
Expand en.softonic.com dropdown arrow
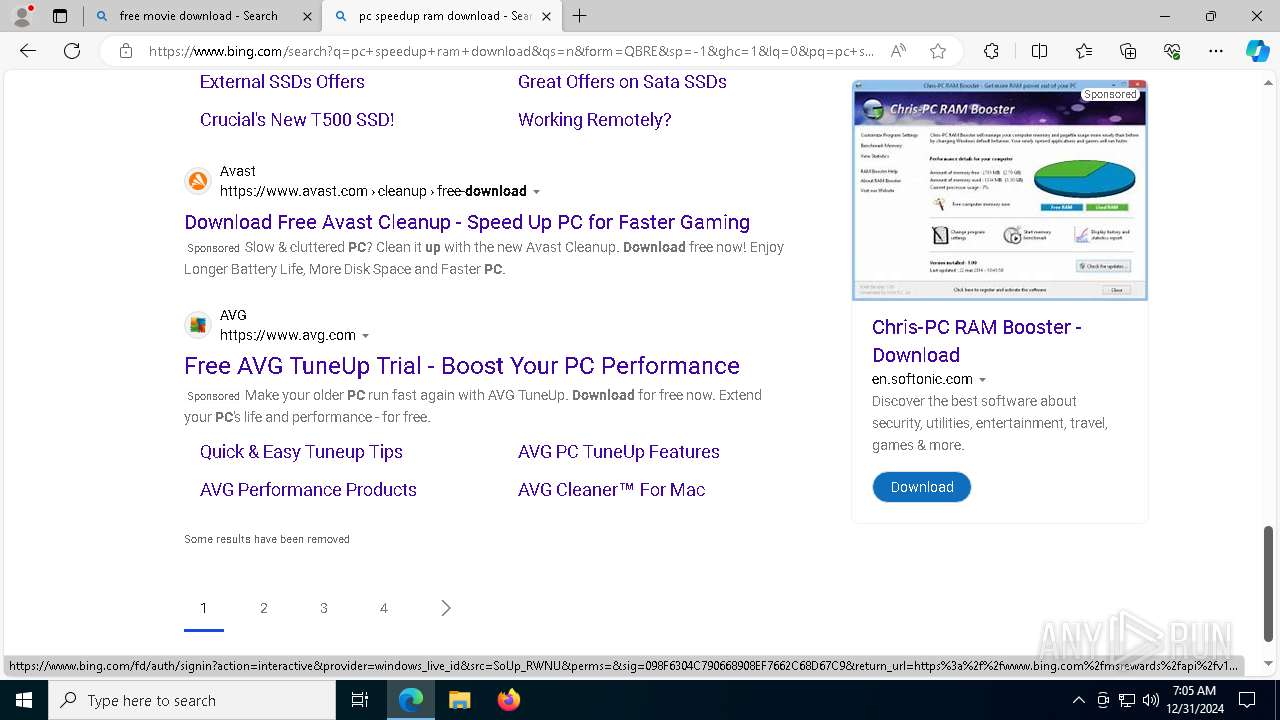pos(982,380)
